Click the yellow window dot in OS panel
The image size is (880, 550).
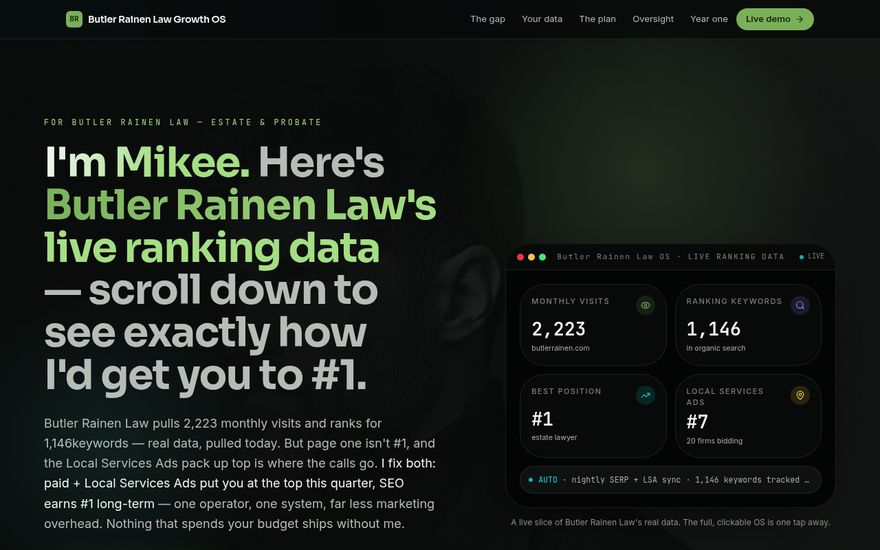pyautogui.click(x=531, y=257)
